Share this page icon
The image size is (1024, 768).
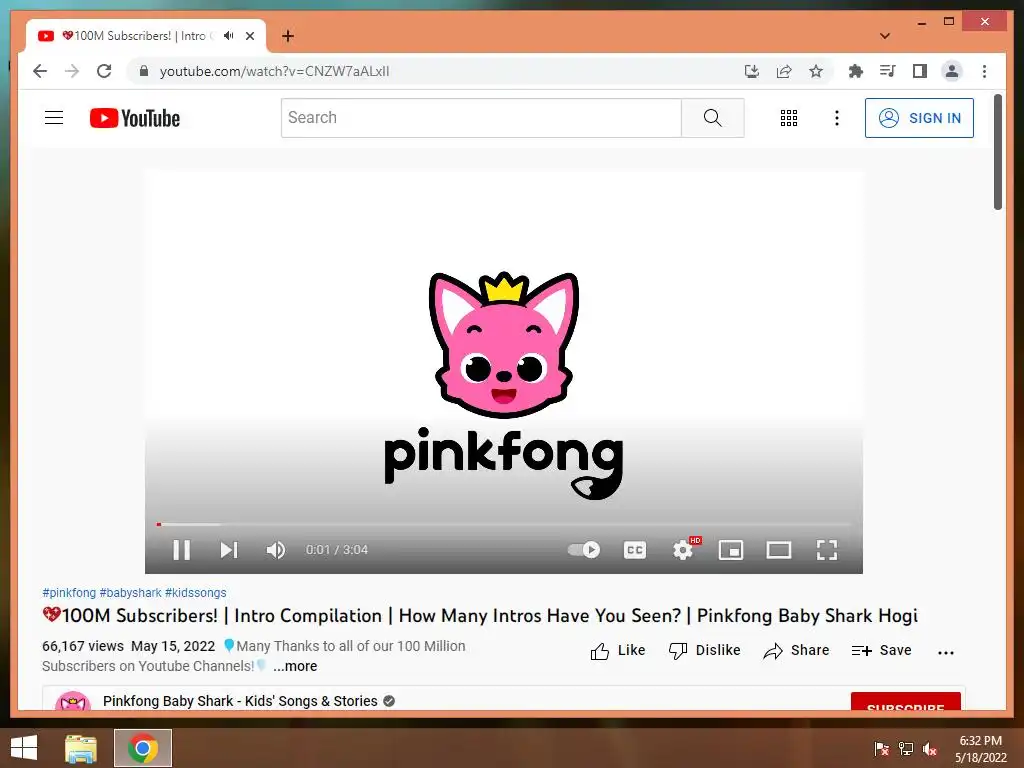tap(784, 71)
